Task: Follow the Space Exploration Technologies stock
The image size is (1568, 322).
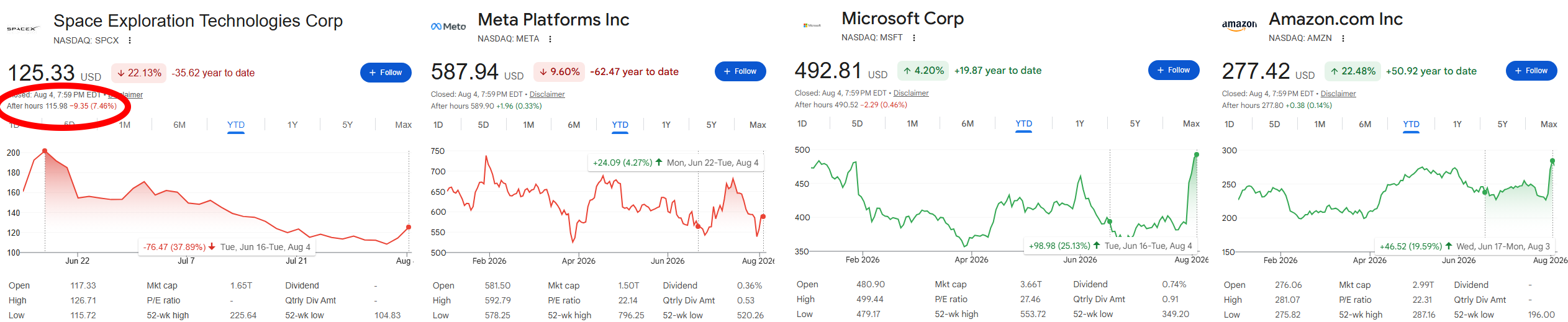Action: (x=386, y=73)
